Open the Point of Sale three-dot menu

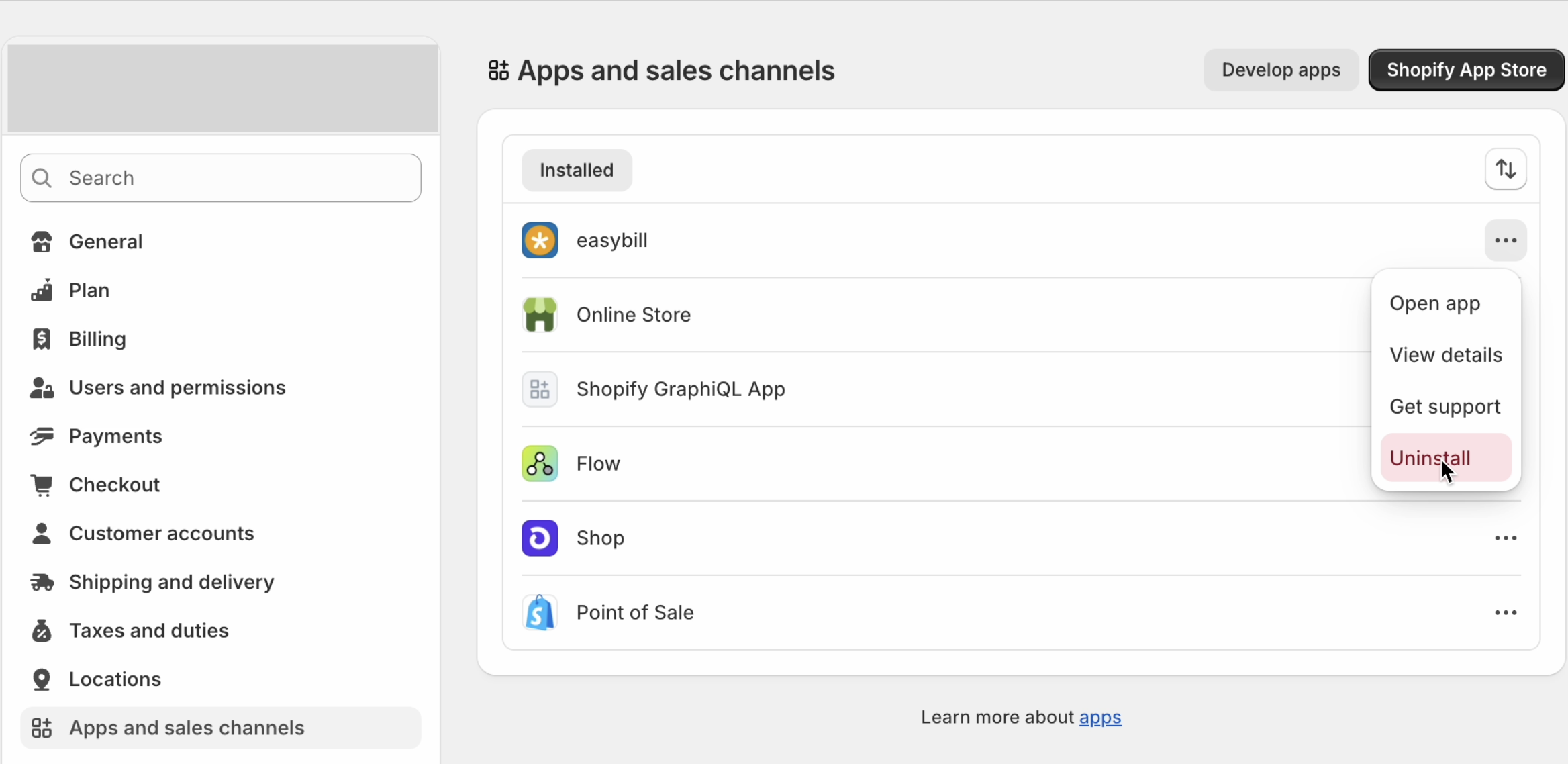[1506, 612]
